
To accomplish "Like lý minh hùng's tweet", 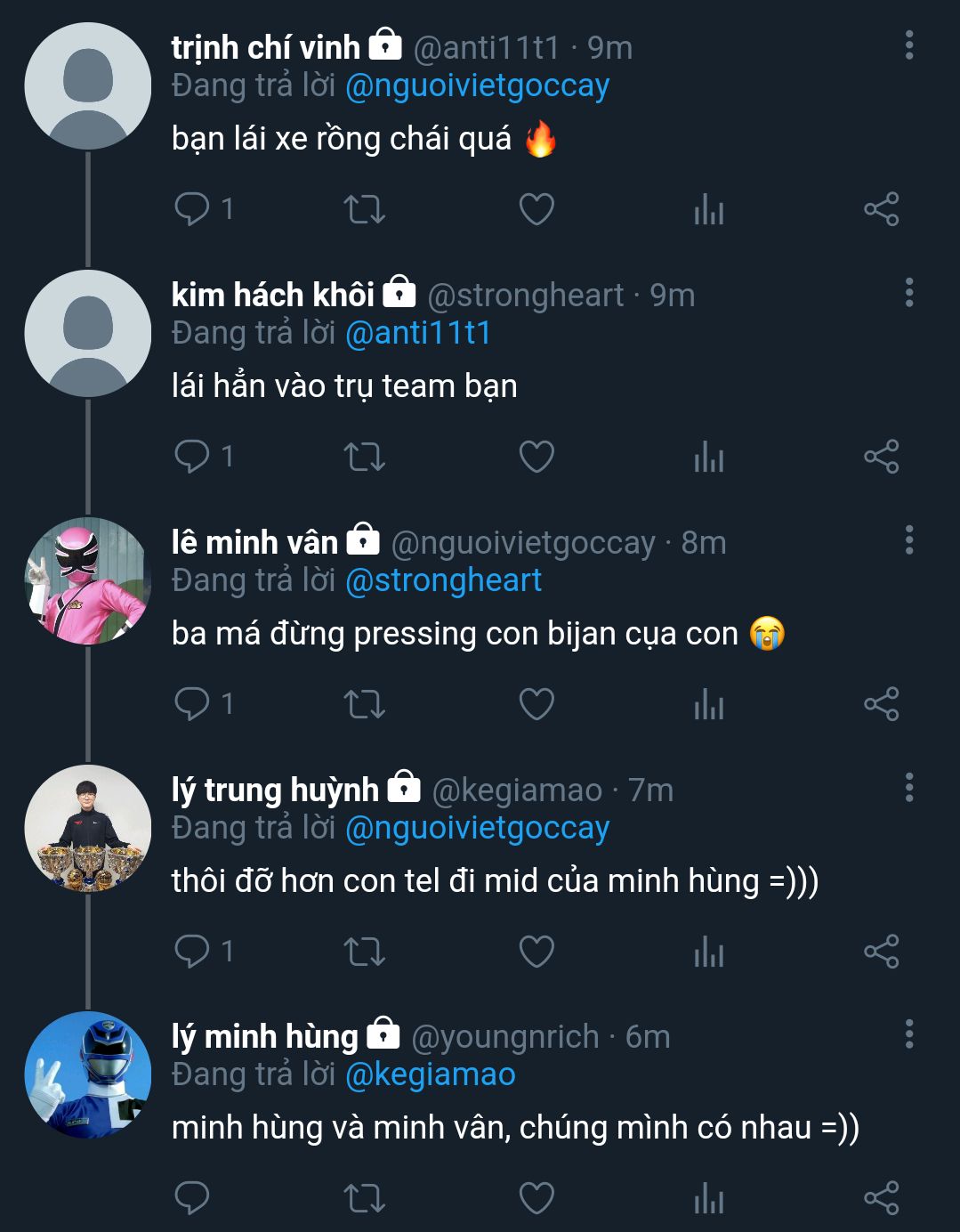I will (536, 1198).
